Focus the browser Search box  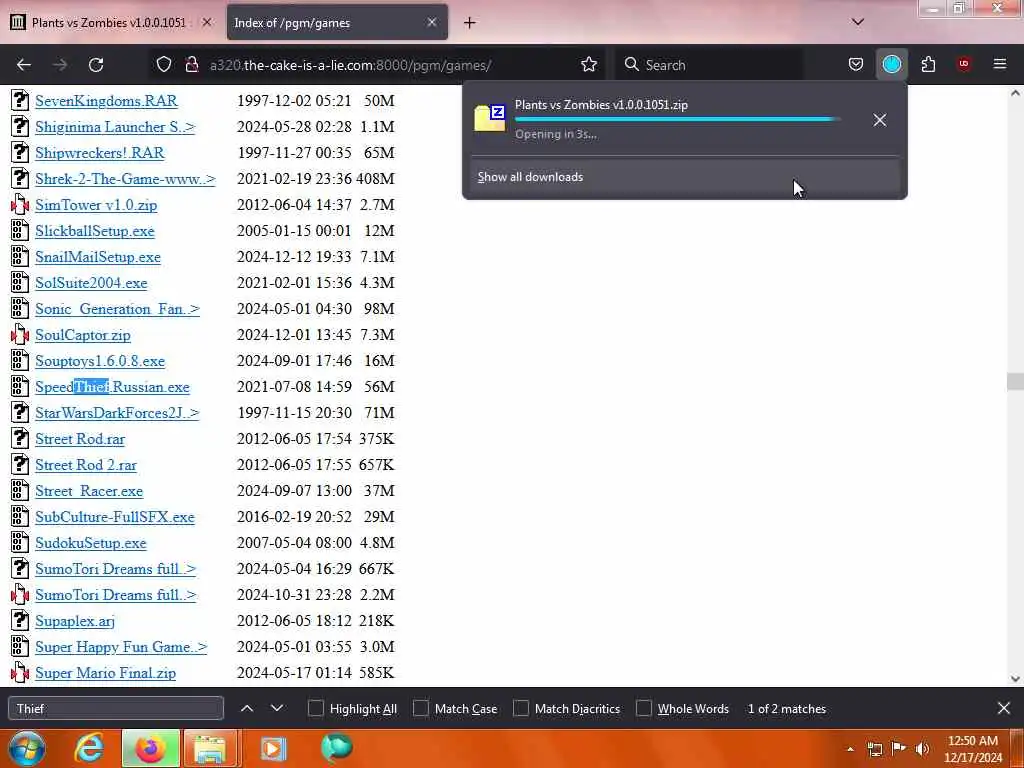710,65
